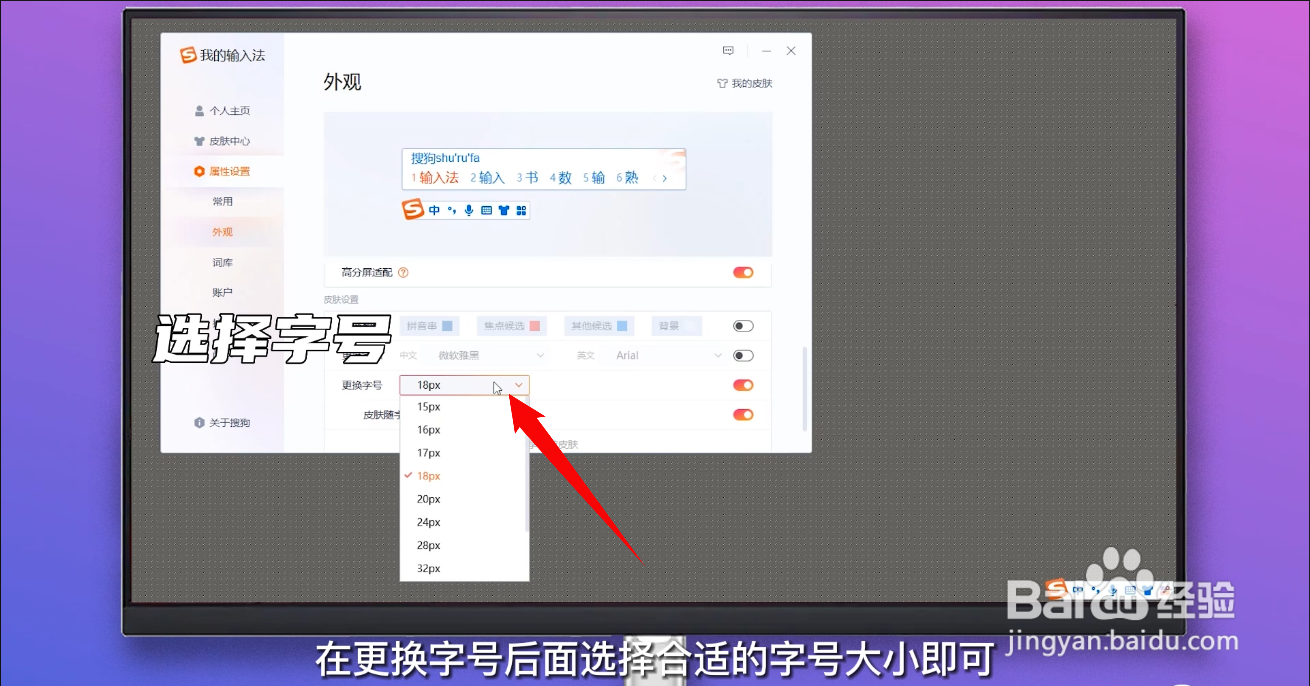Enable the font switch in the Arial row
This screenshot has width=1310, height=686.
[x=743, y=356]
